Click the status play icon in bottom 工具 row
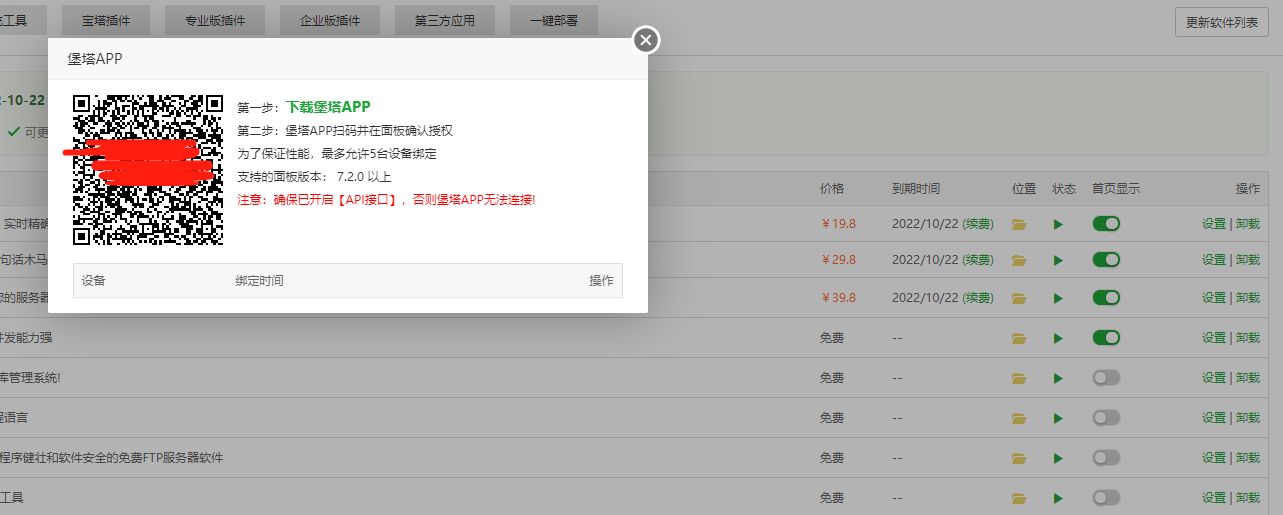This screenshot has width=1283, height=515. tap(1058, 498)
